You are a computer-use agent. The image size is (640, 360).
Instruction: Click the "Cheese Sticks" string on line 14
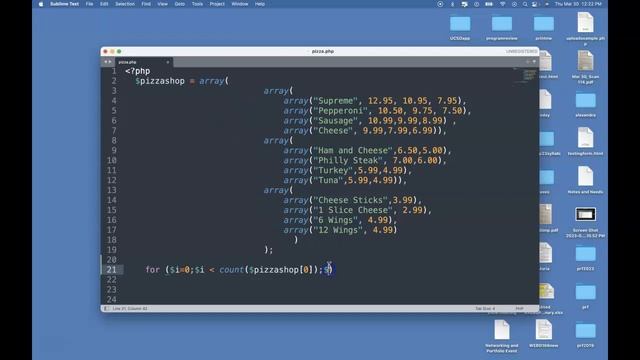(350, 200)
